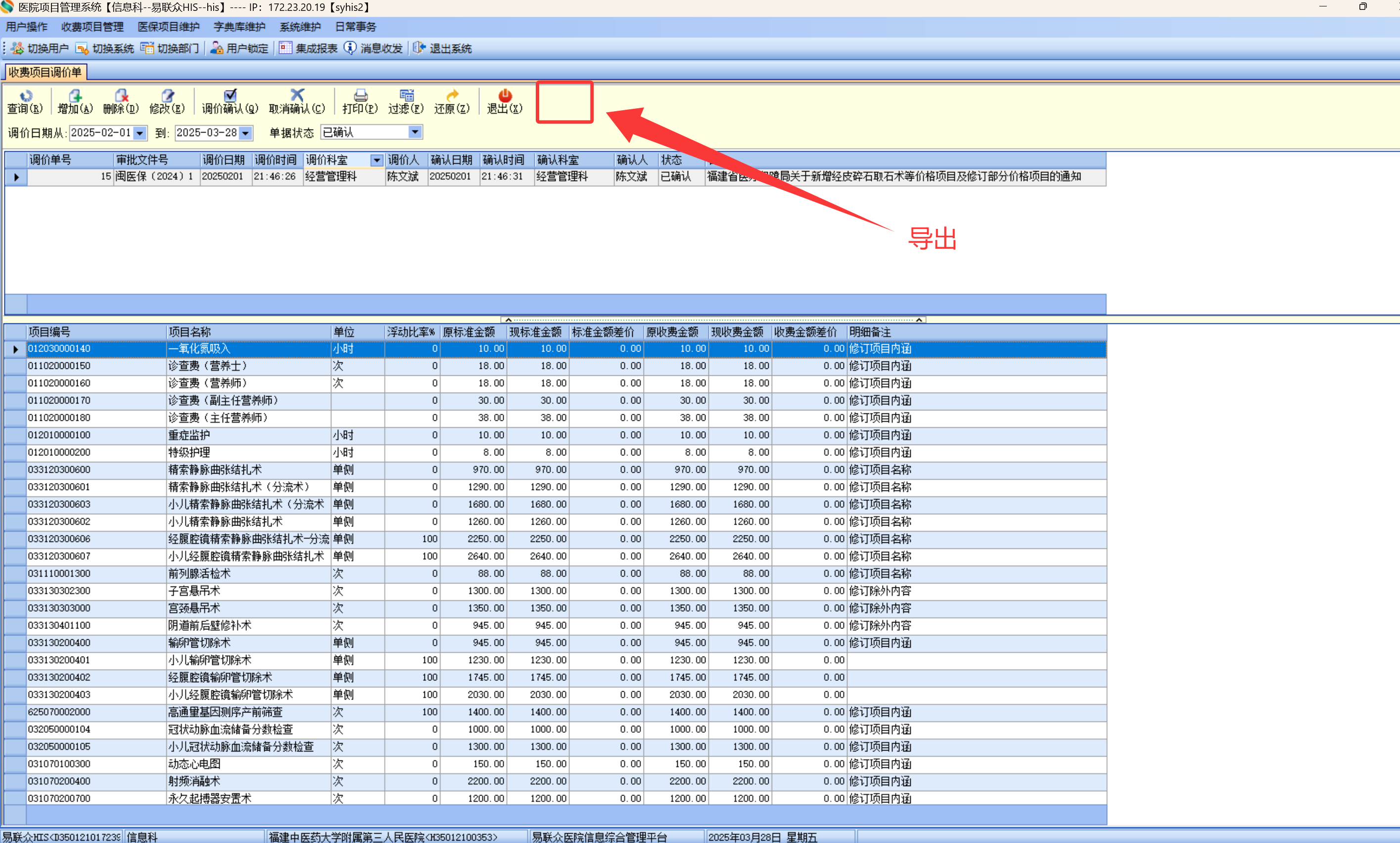
Task: Click the 还原(Z) restore icon
Action: click(452, 95)
